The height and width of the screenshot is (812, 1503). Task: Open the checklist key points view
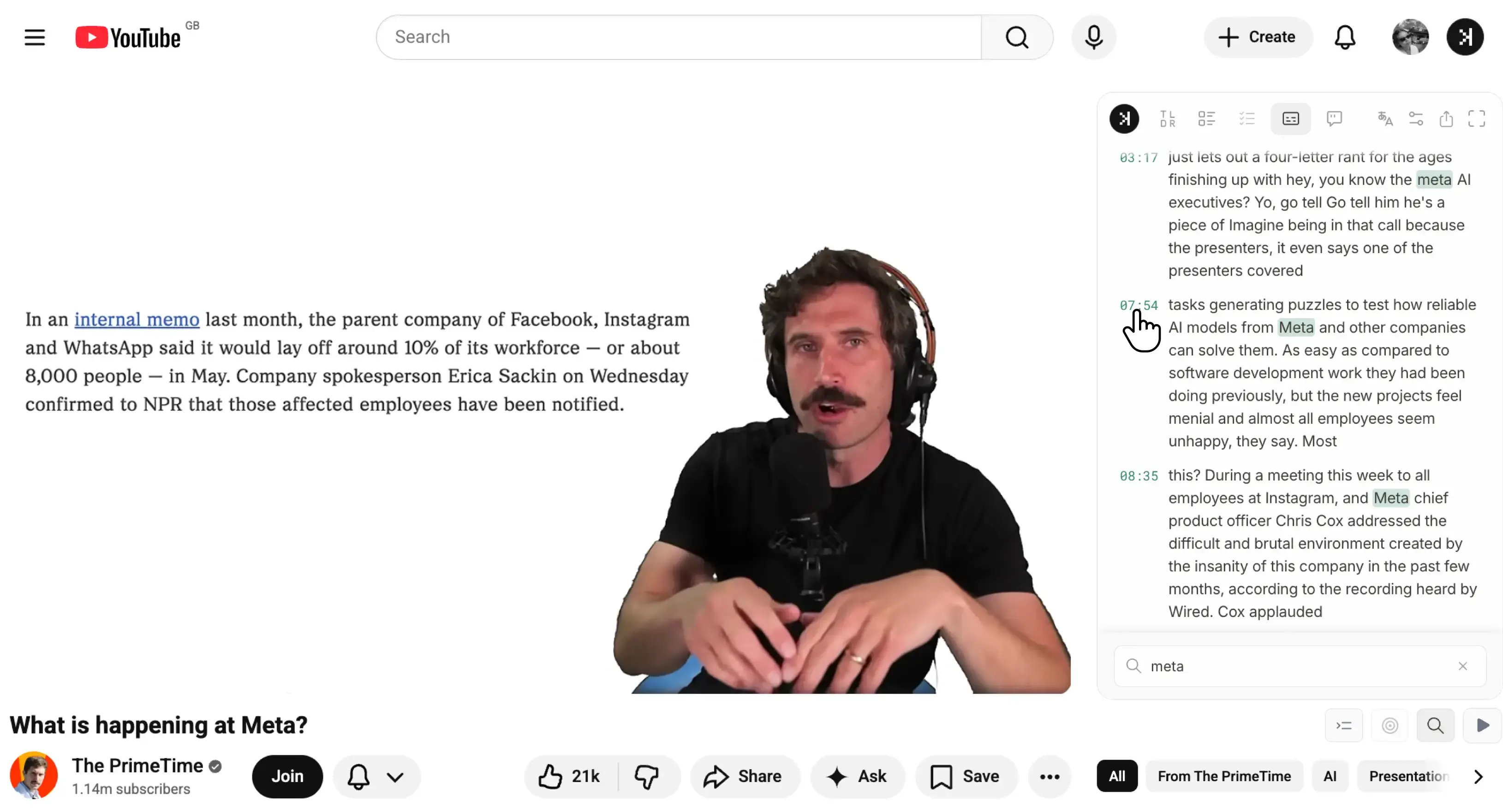(x=1247, y=119)
